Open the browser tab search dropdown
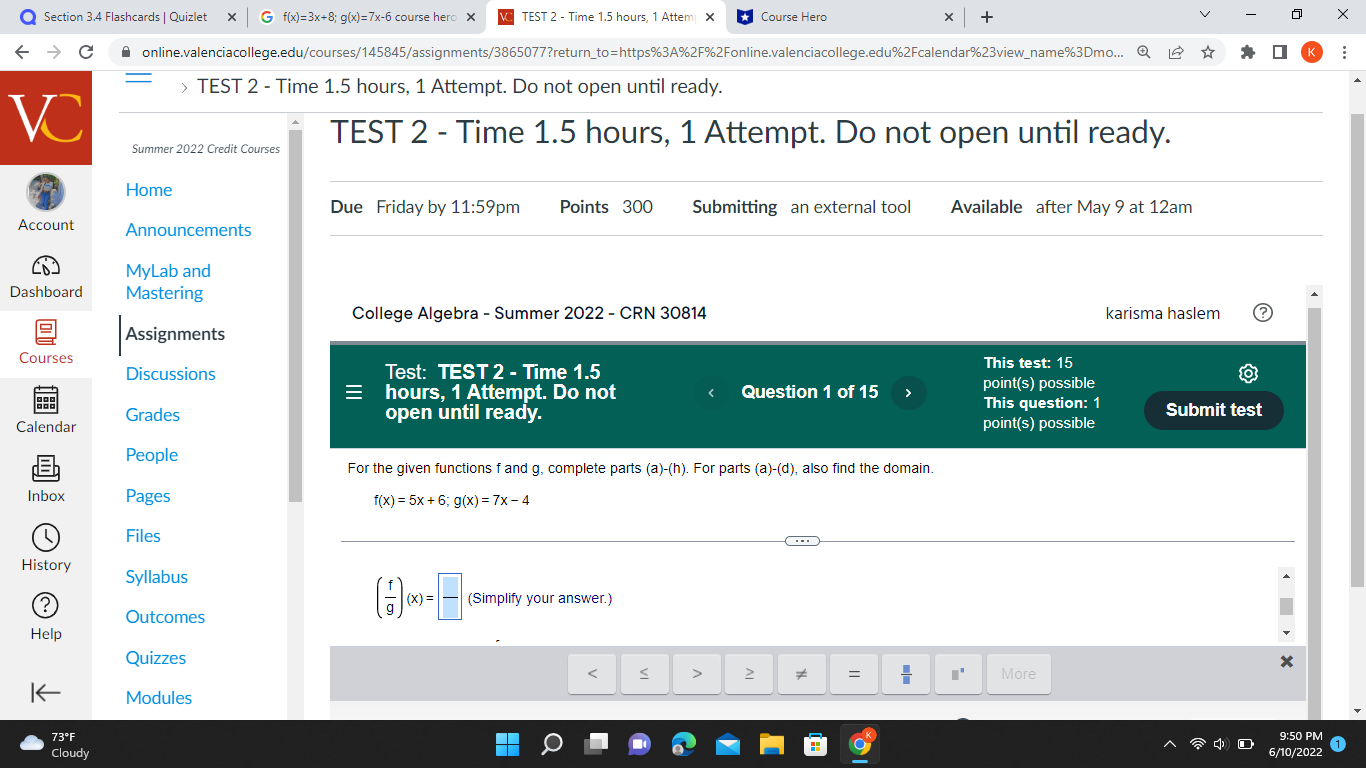Image resolution: width=1366 pixels, height=768 pixels. 1204,16
